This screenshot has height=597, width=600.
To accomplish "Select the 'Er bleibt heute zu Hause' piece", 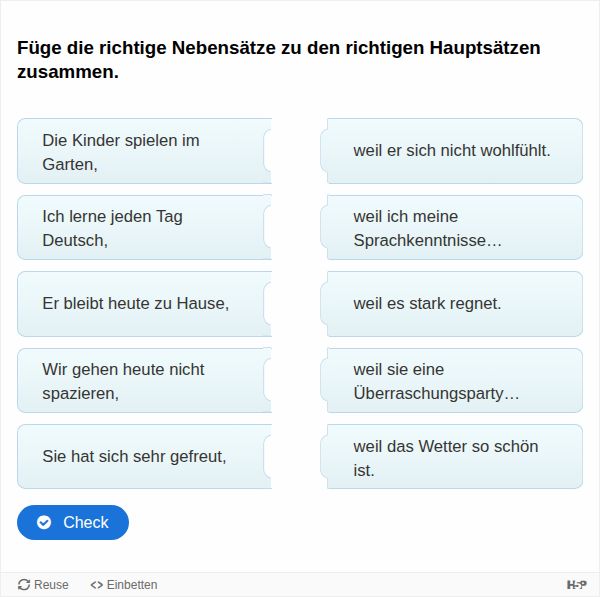I will coord(140,304).
